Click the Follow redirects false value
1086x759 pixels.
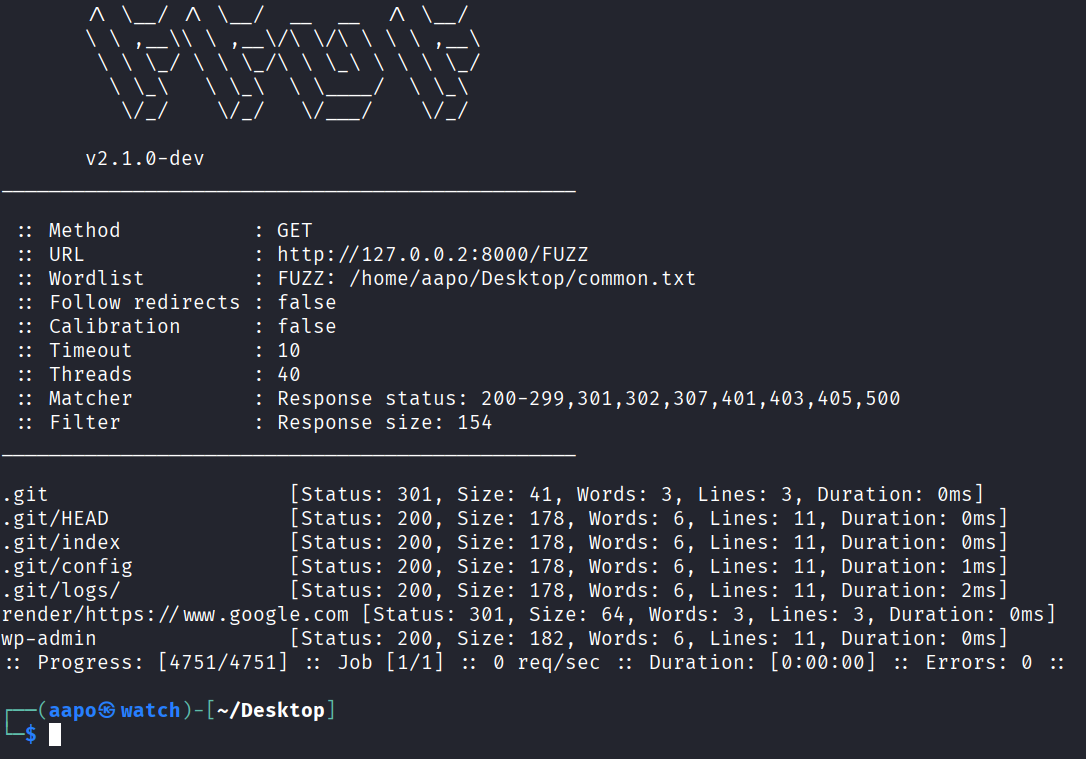click(x=307, y=302)
